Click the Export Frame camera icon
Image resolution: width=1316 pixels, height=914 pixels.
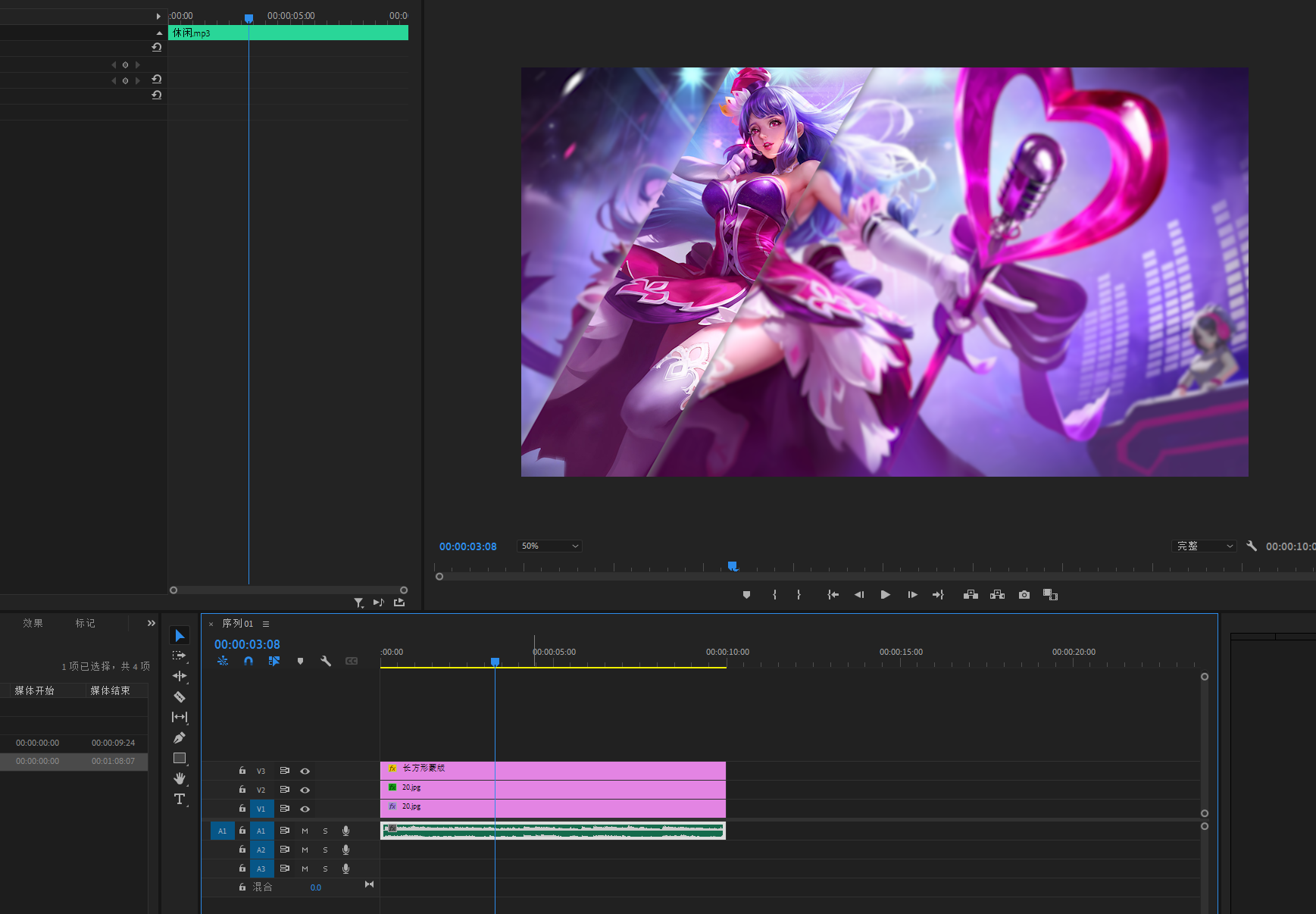(x=1024, y=595)
